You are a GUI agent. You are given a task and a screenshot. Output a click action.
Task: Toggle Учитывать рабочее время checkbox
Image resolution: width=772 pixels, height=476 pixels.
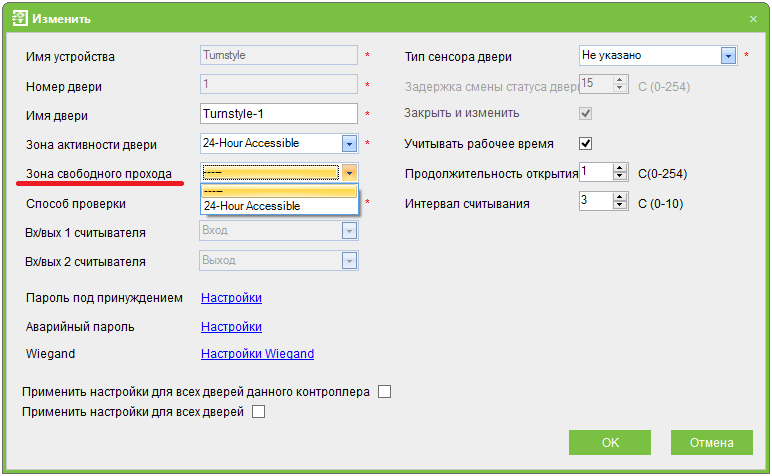point(585,144)
